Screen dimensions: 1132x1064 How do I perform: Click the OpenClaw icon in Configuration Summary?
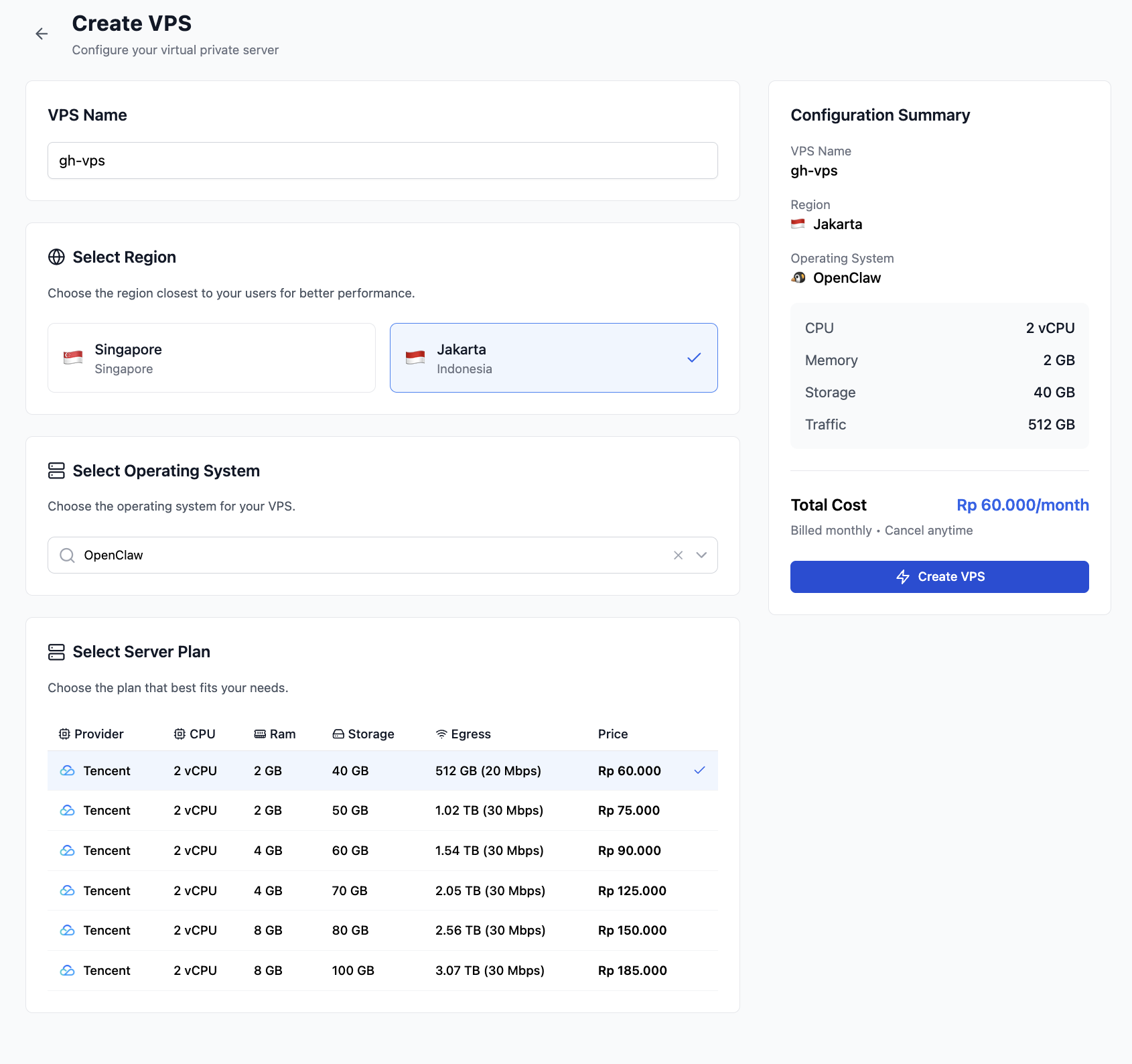798,277
